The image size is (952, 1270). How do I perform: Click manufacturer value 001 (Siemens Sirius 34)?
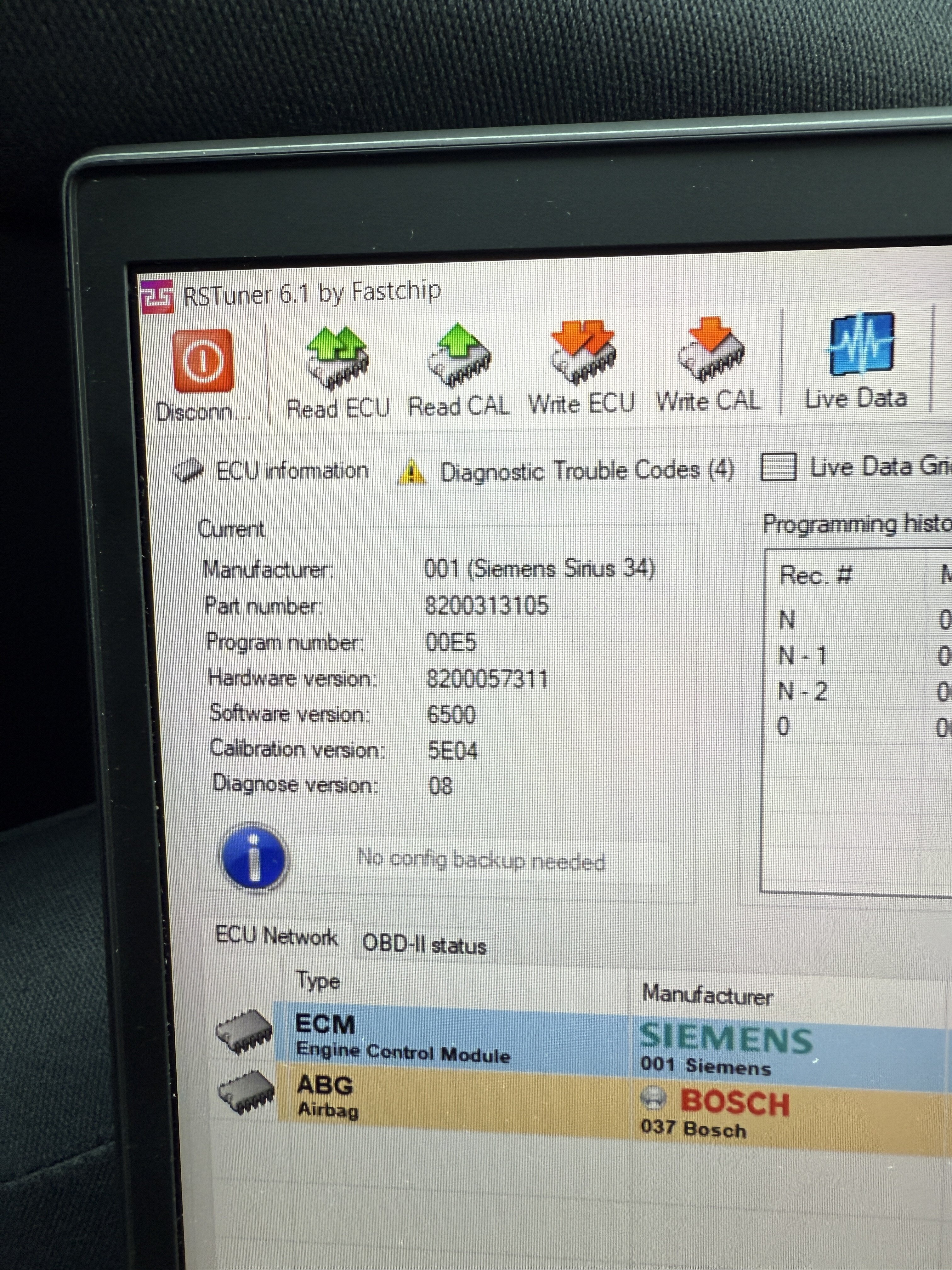pos(539,569)
